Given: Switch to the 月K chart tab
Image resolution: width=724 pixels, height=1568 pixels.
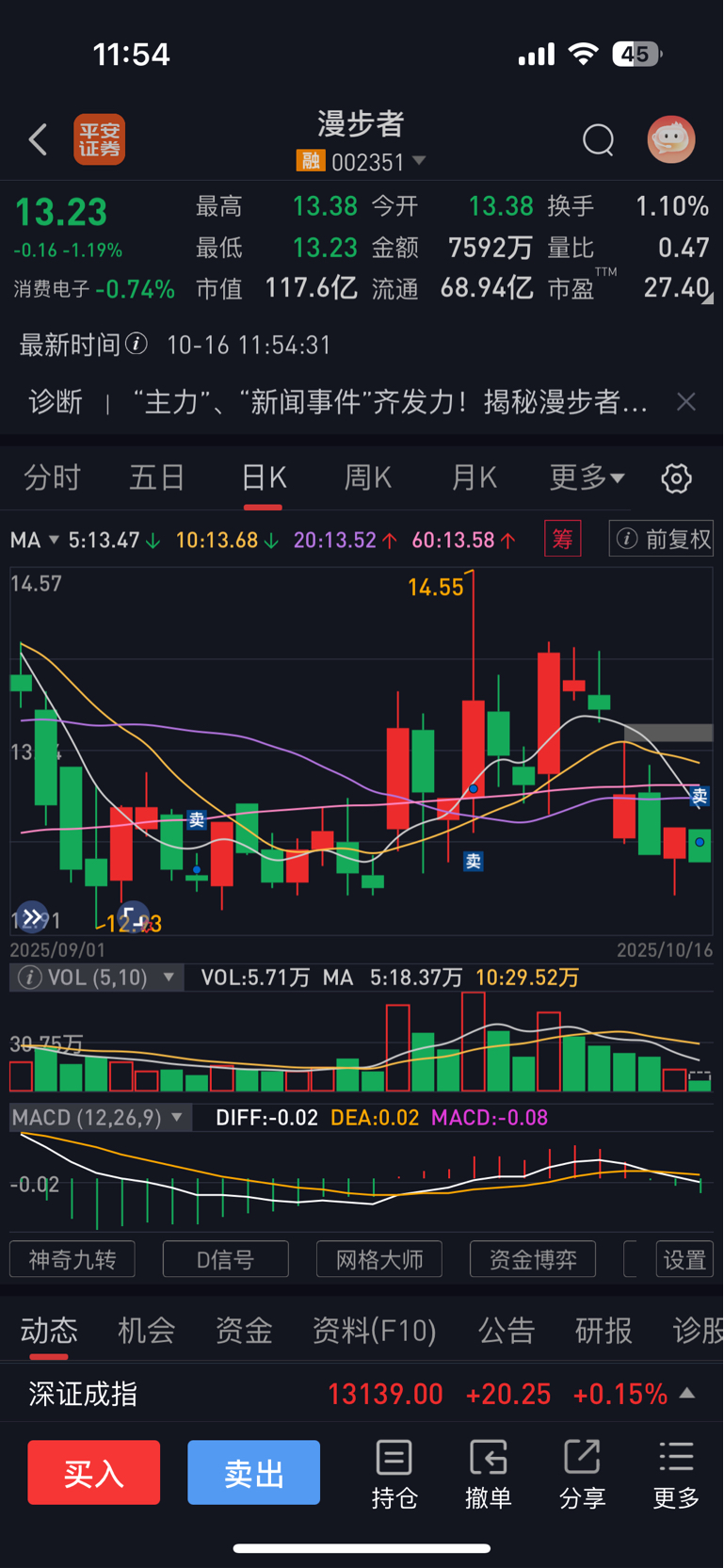Looking at the screenshot, I should coord(475,477).
